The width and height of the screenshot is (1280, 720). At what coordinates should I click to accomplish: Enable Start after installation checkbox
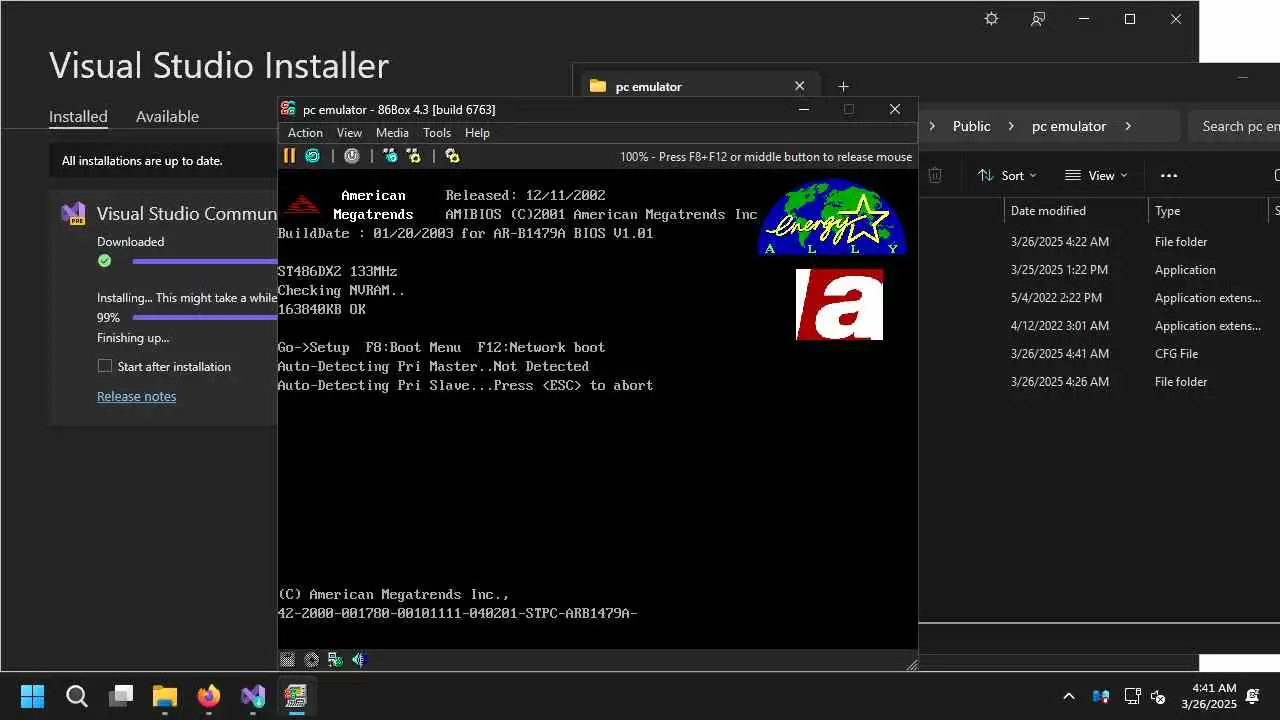click(x=104, y=366)
